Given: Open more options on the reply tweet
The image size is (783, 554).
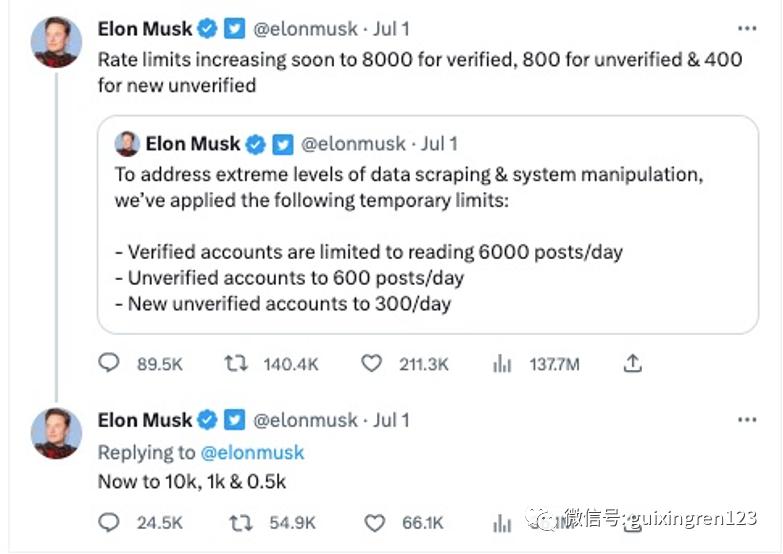Looking at the screenshot, I should click(x=746, y=420).
